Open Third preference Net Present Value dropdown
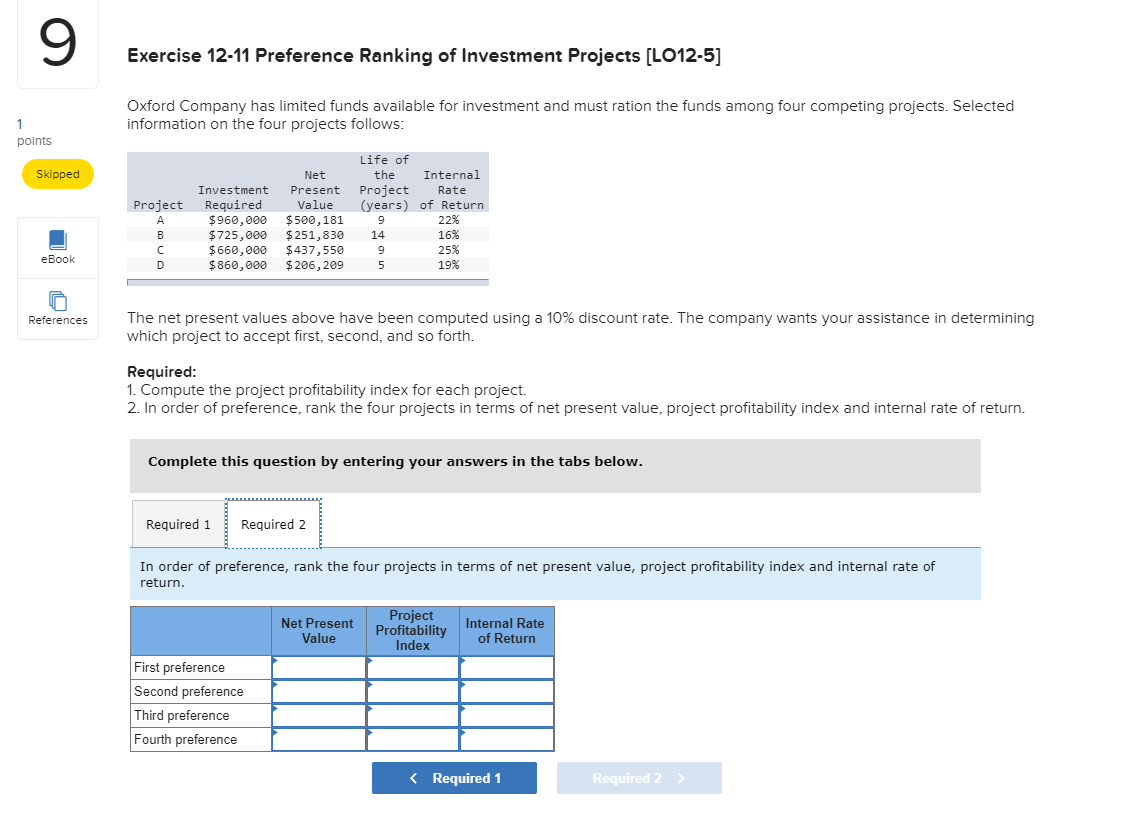Screen dimensions: 1139x830 tap(318, 715)
